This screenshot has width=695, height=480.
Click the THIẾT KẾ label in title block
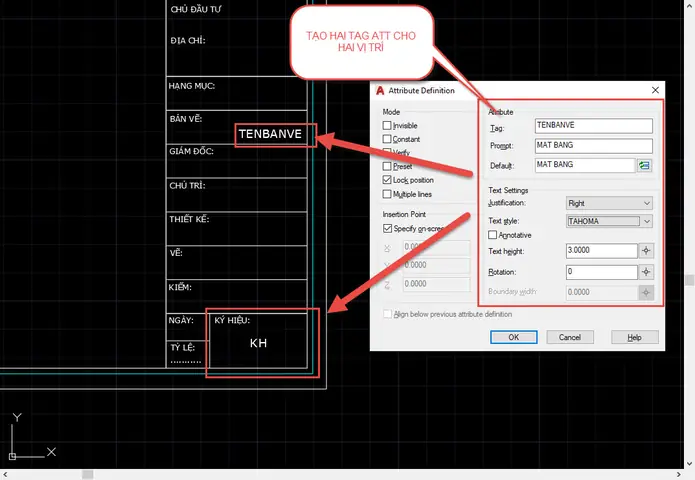pos(189,219)
